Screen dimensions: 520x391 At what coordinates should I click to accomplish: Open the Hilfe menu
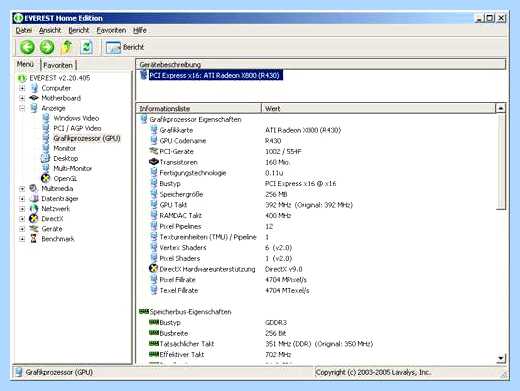pos(140,30)
